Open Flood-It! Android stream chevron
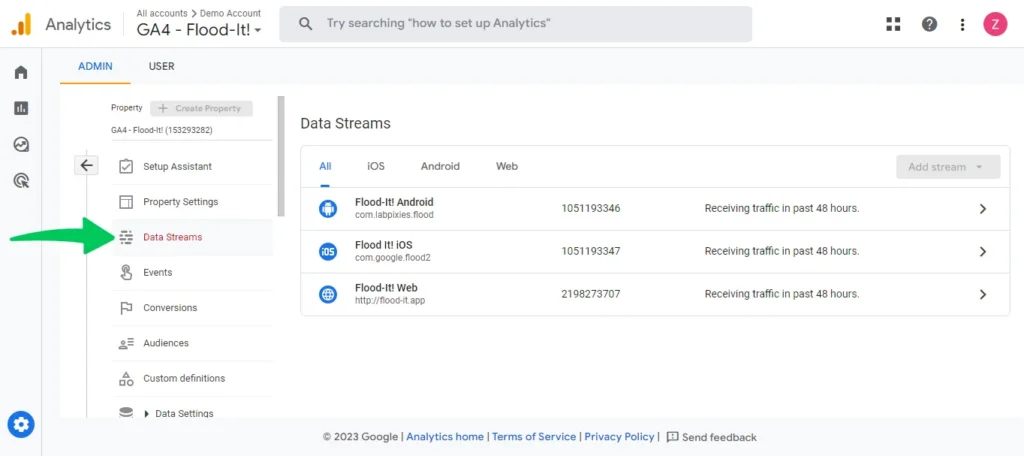 click(x=983, y=209)
